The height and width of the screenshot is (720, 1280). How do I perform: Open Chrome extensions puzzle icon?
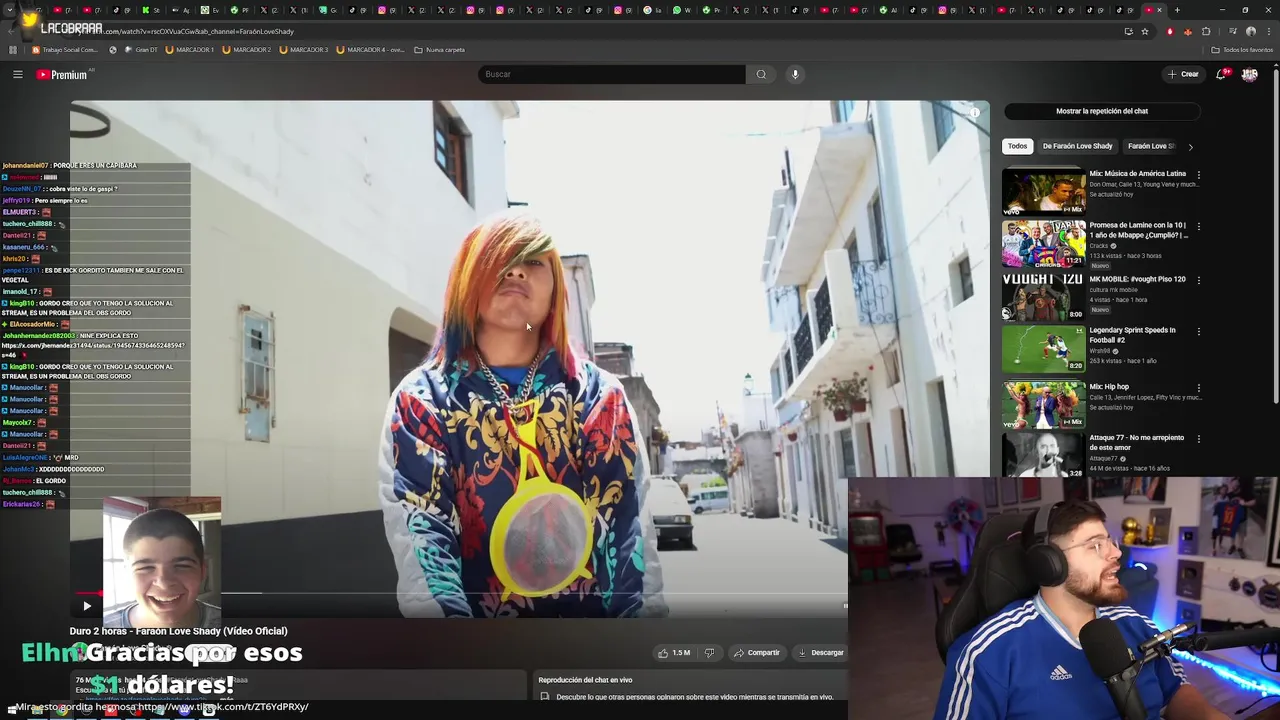click(x=1206, y=31)
